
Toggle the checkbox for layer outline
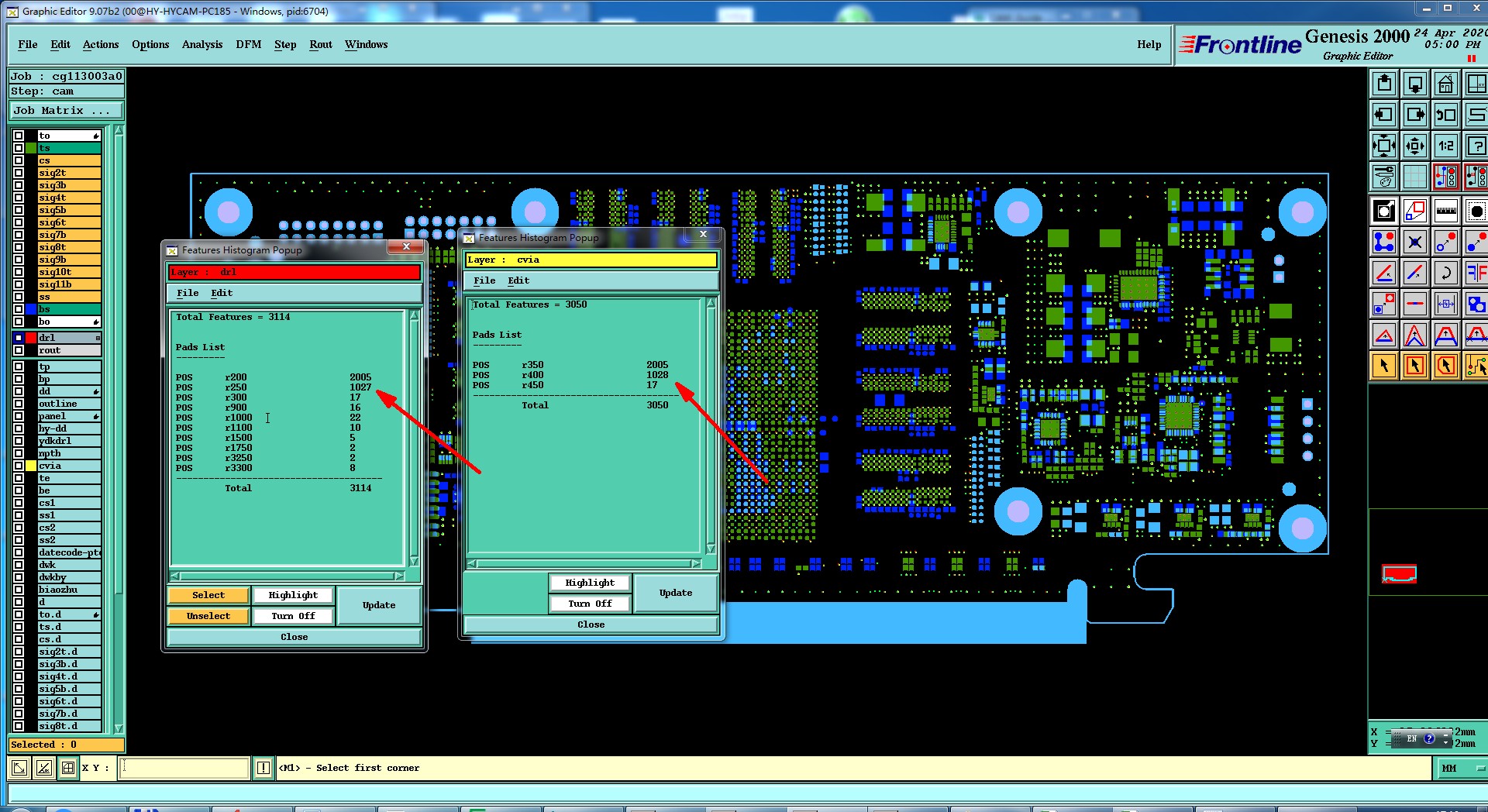coord(19,404)
